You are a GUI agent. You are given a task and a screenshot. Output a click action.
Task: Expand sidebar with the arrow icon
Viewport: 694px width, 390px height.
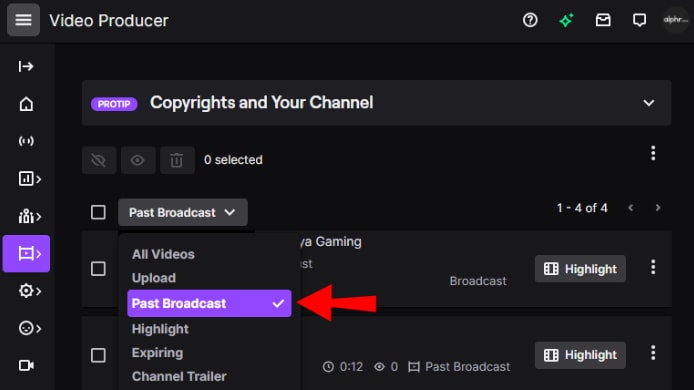click(26, 66)
